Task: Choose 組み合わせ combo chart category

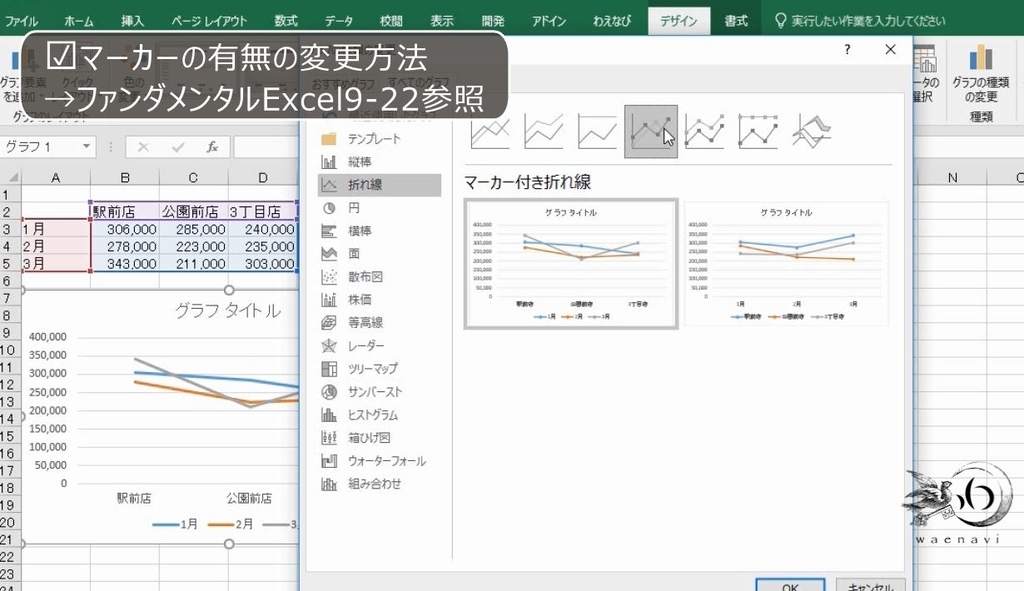Action: tap(379, 484)
